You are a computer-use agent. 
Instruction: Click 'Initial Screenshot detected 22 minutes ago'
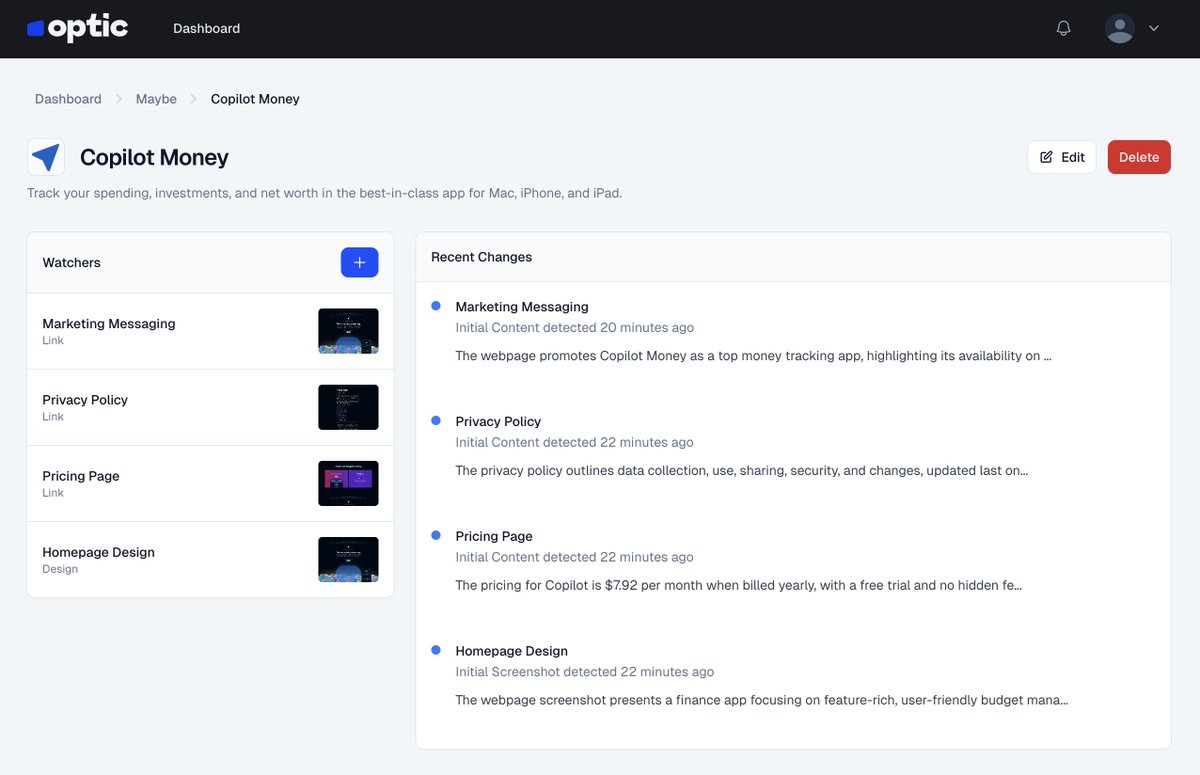tap(585, 672)
